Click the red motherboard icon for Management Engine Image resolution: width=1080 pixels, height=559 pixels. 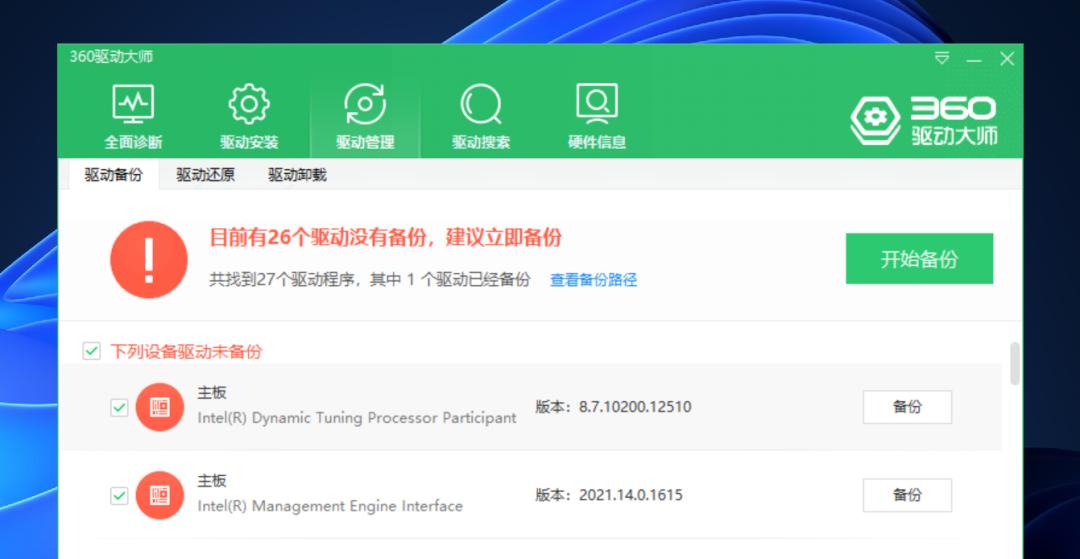click(160, 495)
